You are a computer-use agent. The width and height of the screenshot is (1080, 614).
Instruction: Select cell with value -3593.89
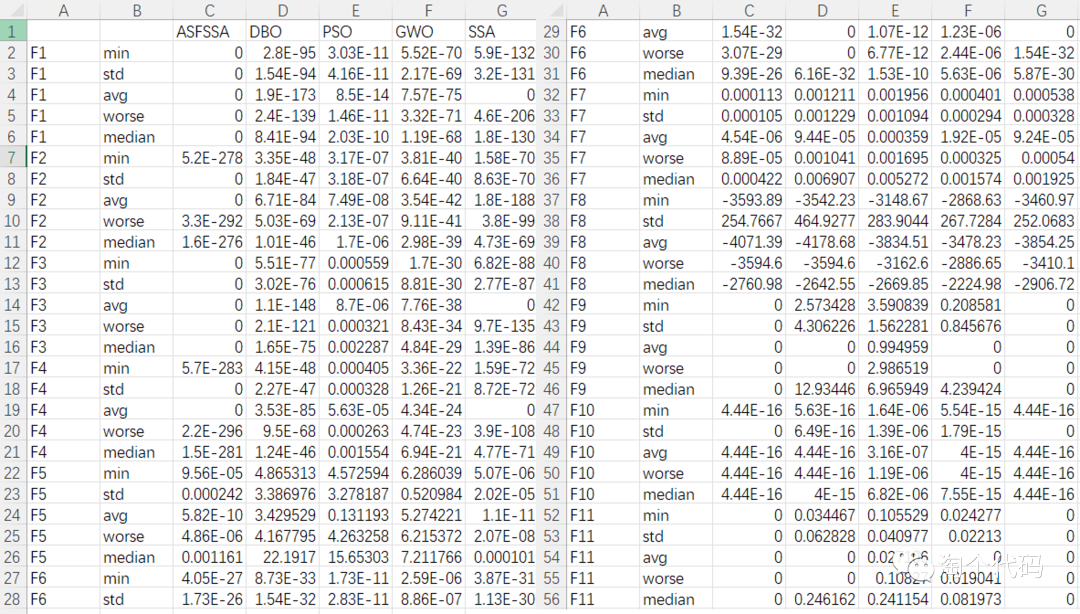749,200
